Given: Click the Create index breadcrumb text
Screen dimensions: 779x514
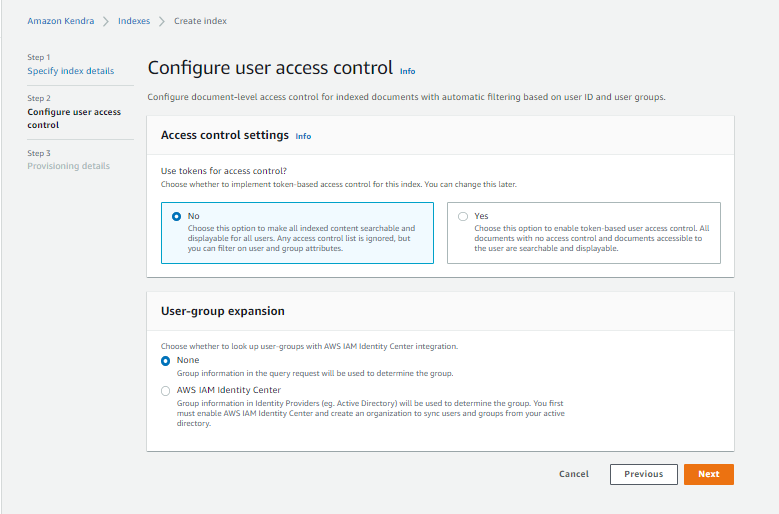Looking at the screenshot, I should [199, 21].
